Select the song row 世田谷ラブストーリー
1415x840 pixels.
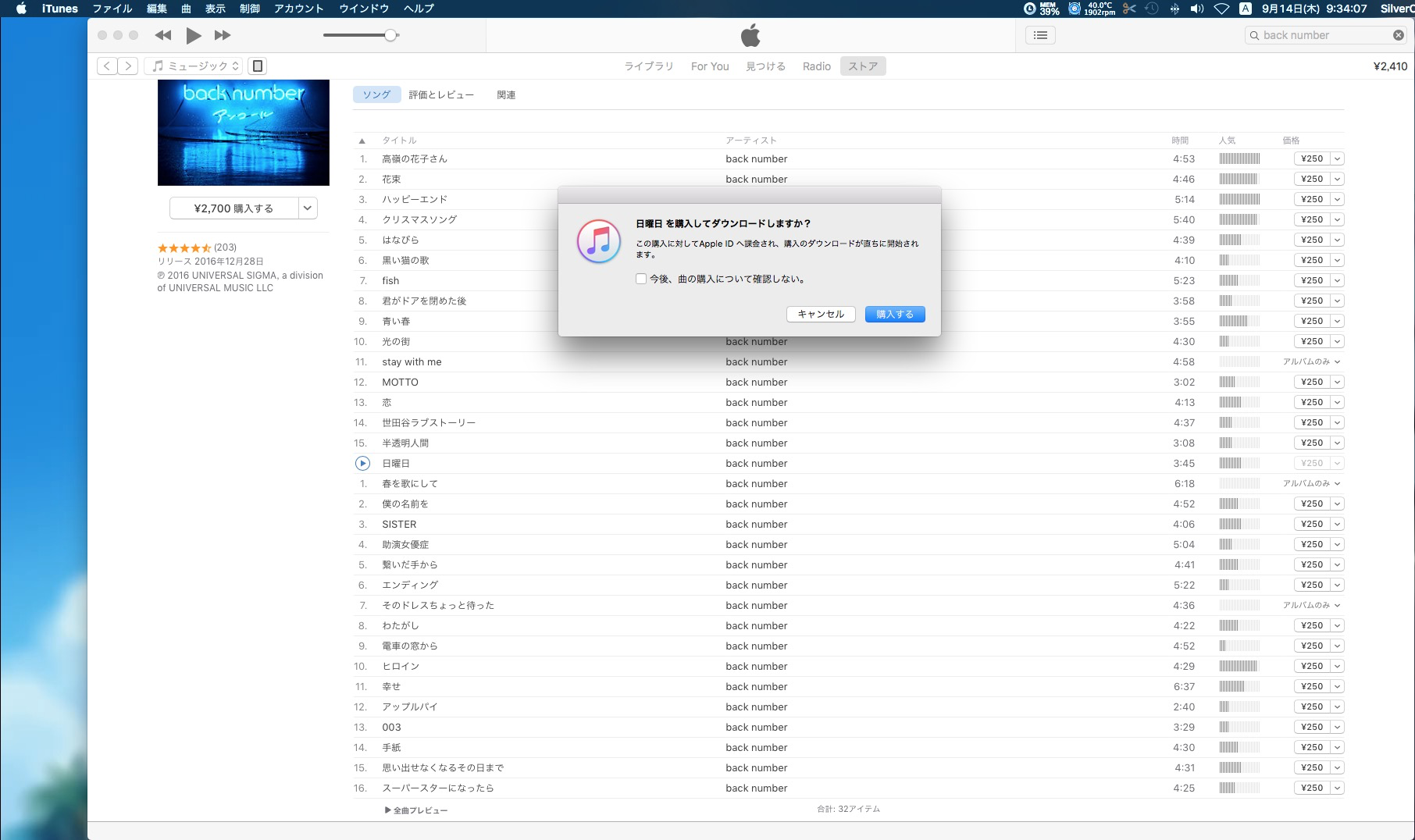click(849, 423)
